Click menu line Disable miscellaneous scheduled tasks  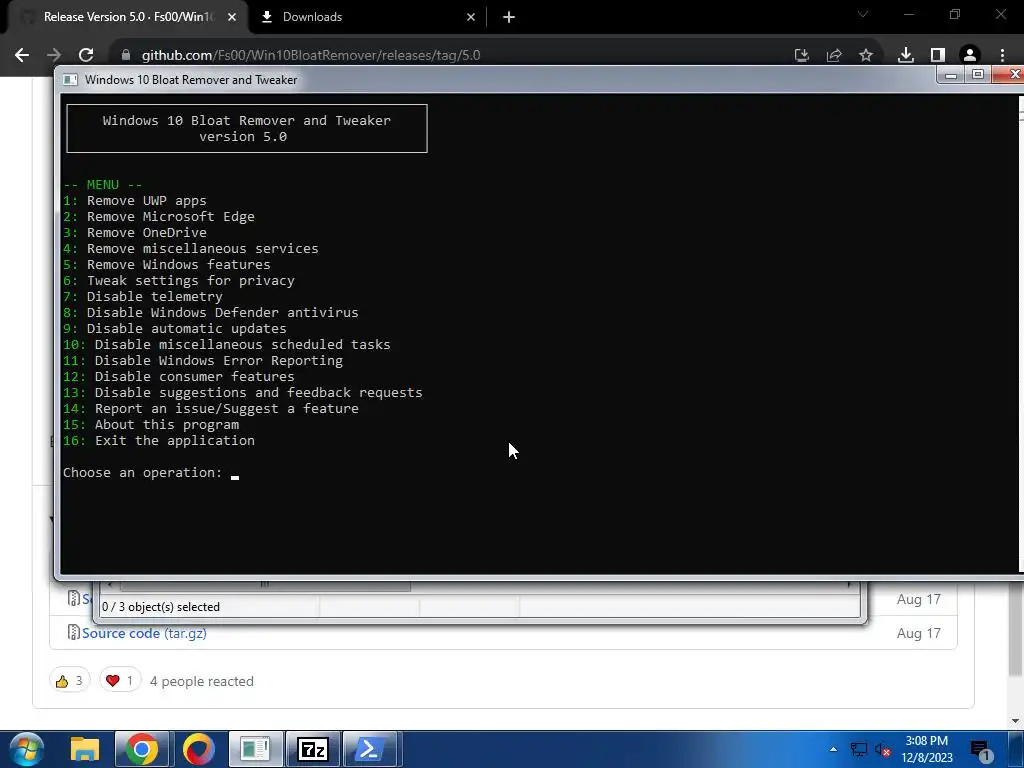pos(227,345)
